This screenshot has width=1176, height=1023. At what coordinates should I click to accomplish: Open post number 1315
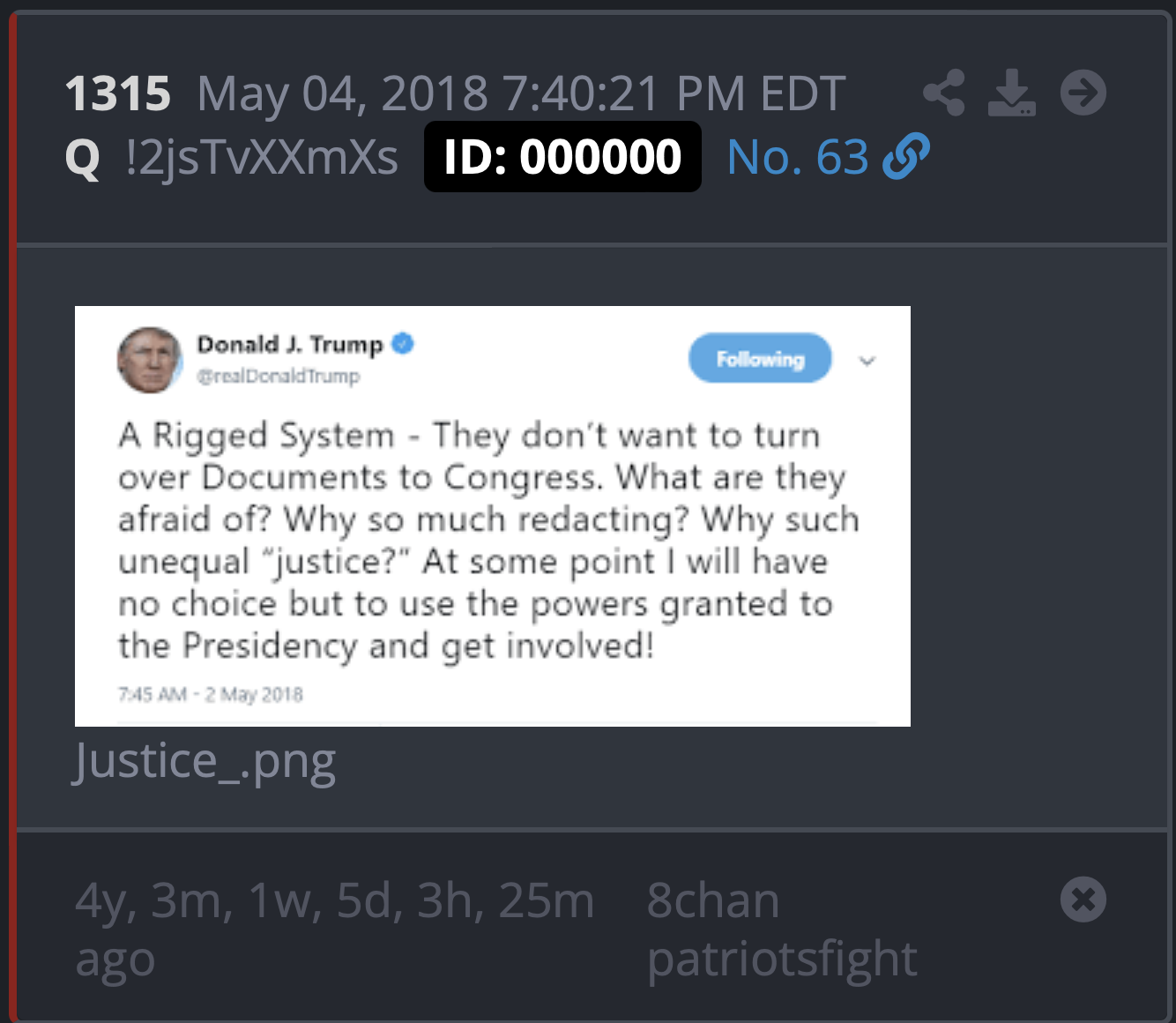point(118,93)
